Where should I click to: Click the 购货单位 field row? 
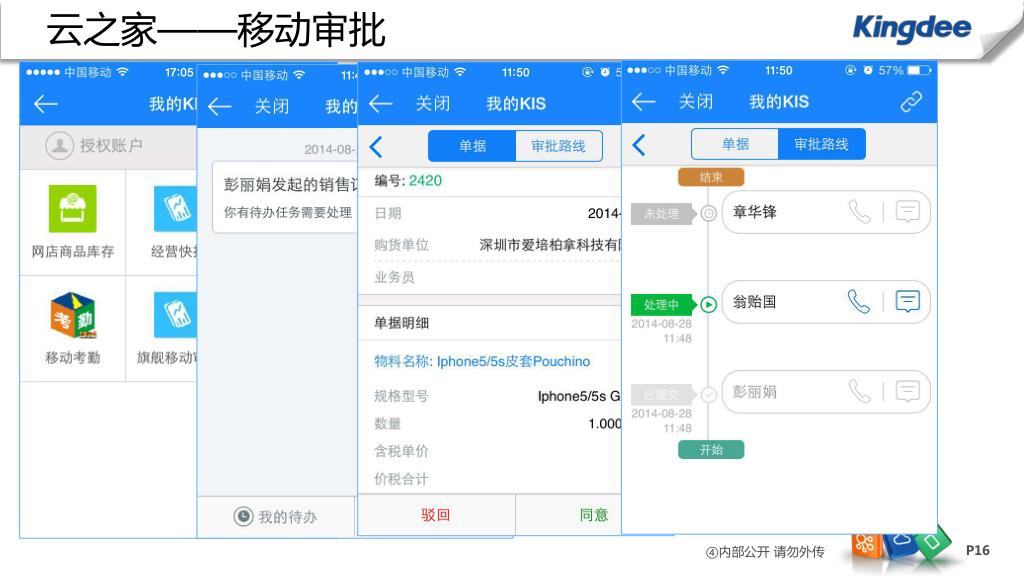[x=490, y=245]
